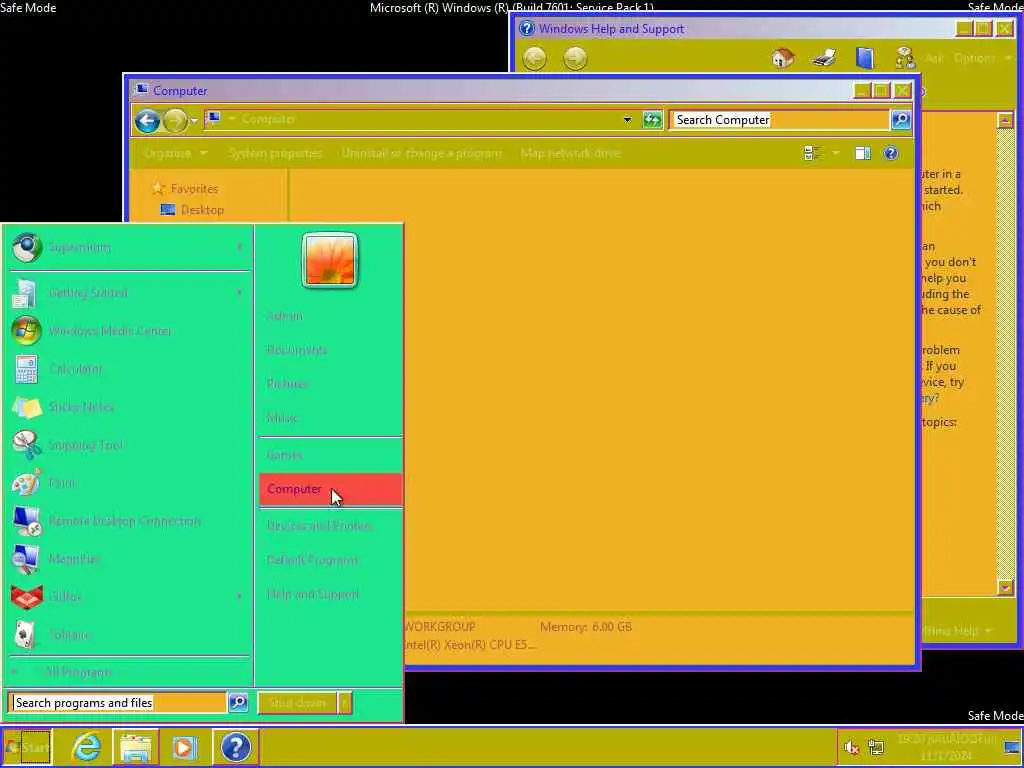The image size is (1024, 768).
Task: Open Windows Explorer from the taskbar
Action: (135, 746)
